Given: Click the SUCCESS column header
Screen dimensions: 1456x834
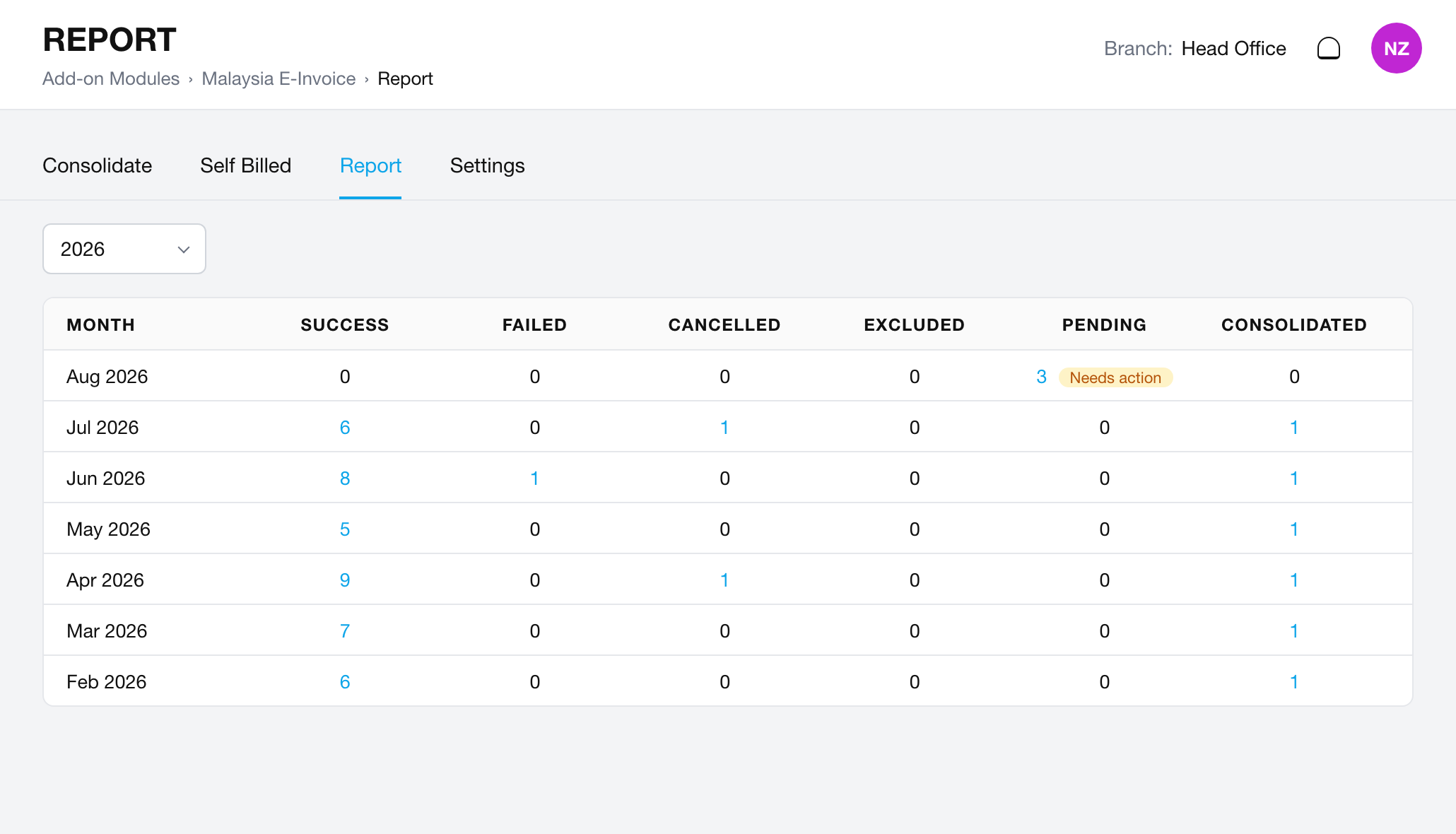Looking at the screenshot, I should point(345,325).
